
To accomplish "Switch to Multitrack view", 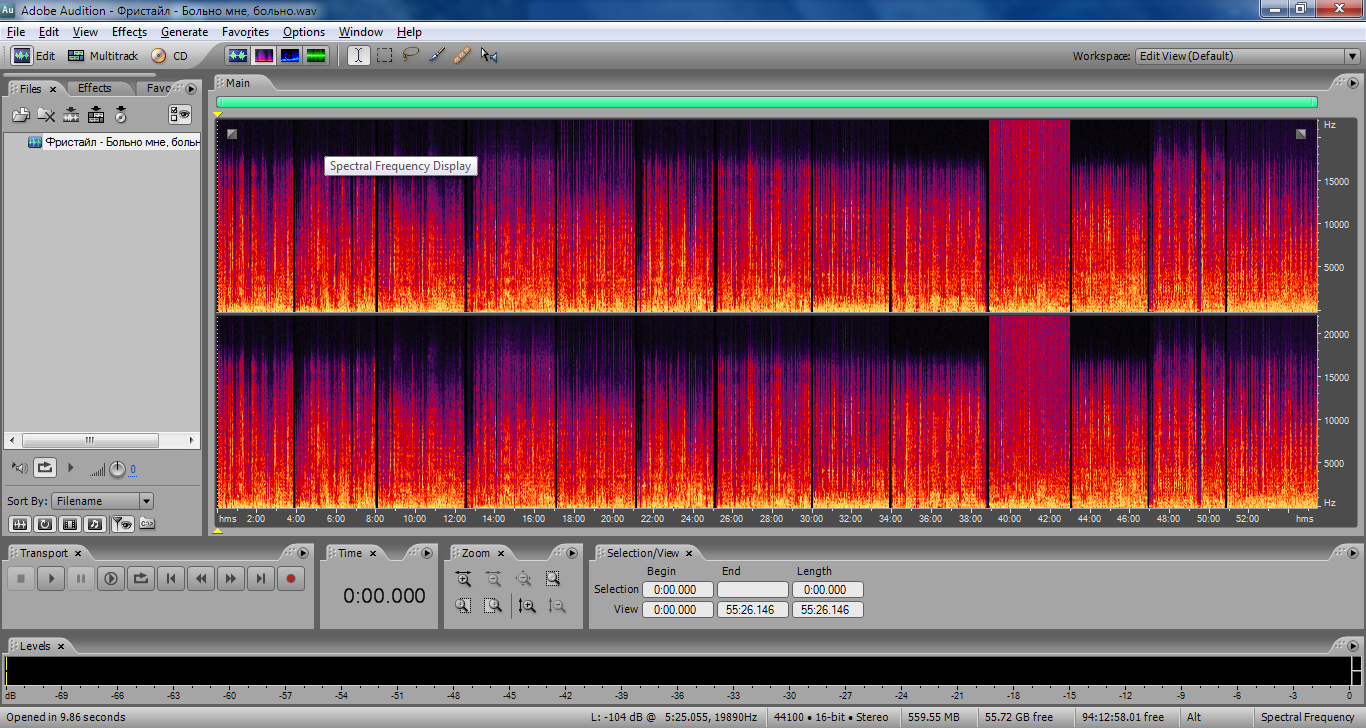I will point(103,56).
